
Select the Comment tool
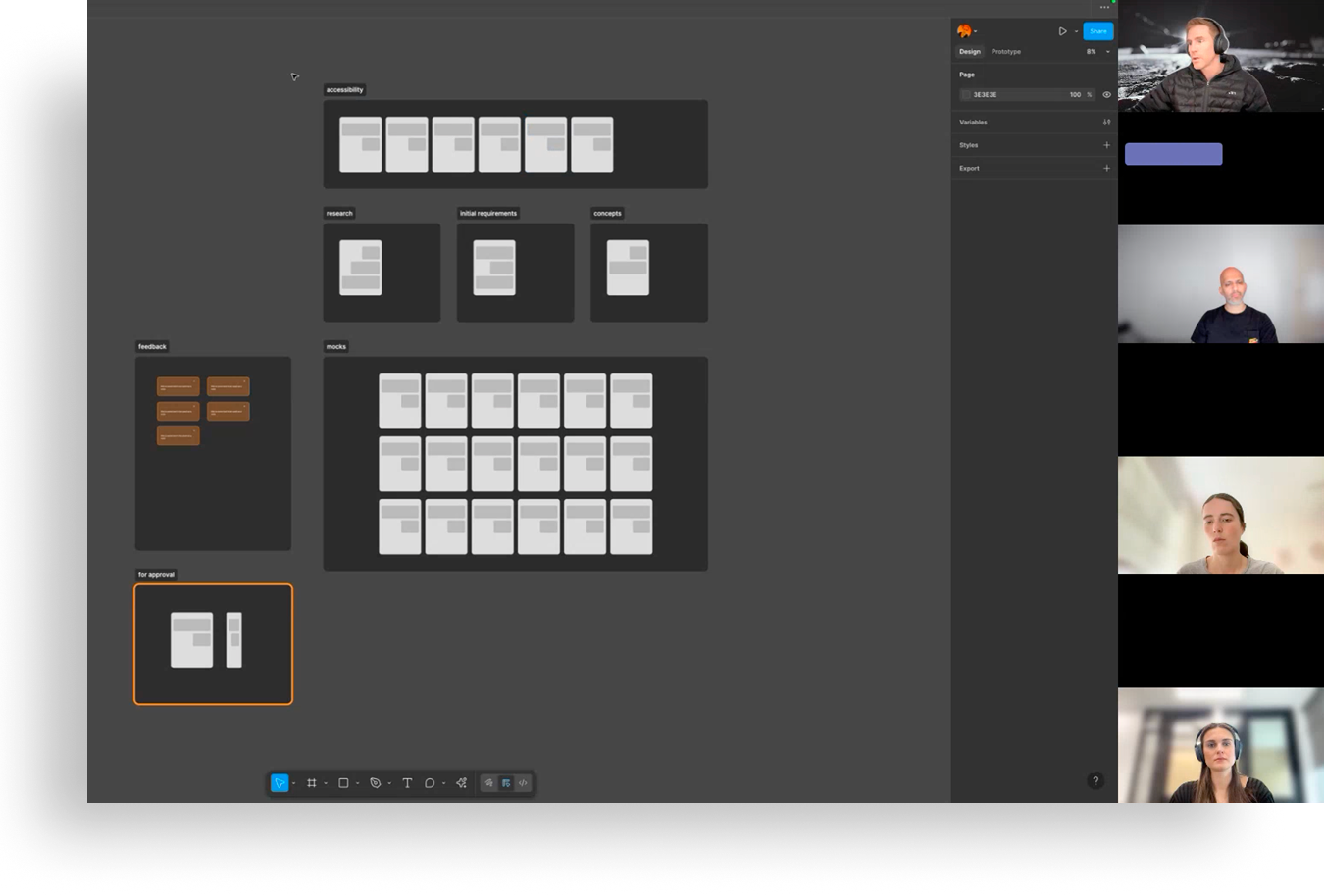(x=430, y=783)
